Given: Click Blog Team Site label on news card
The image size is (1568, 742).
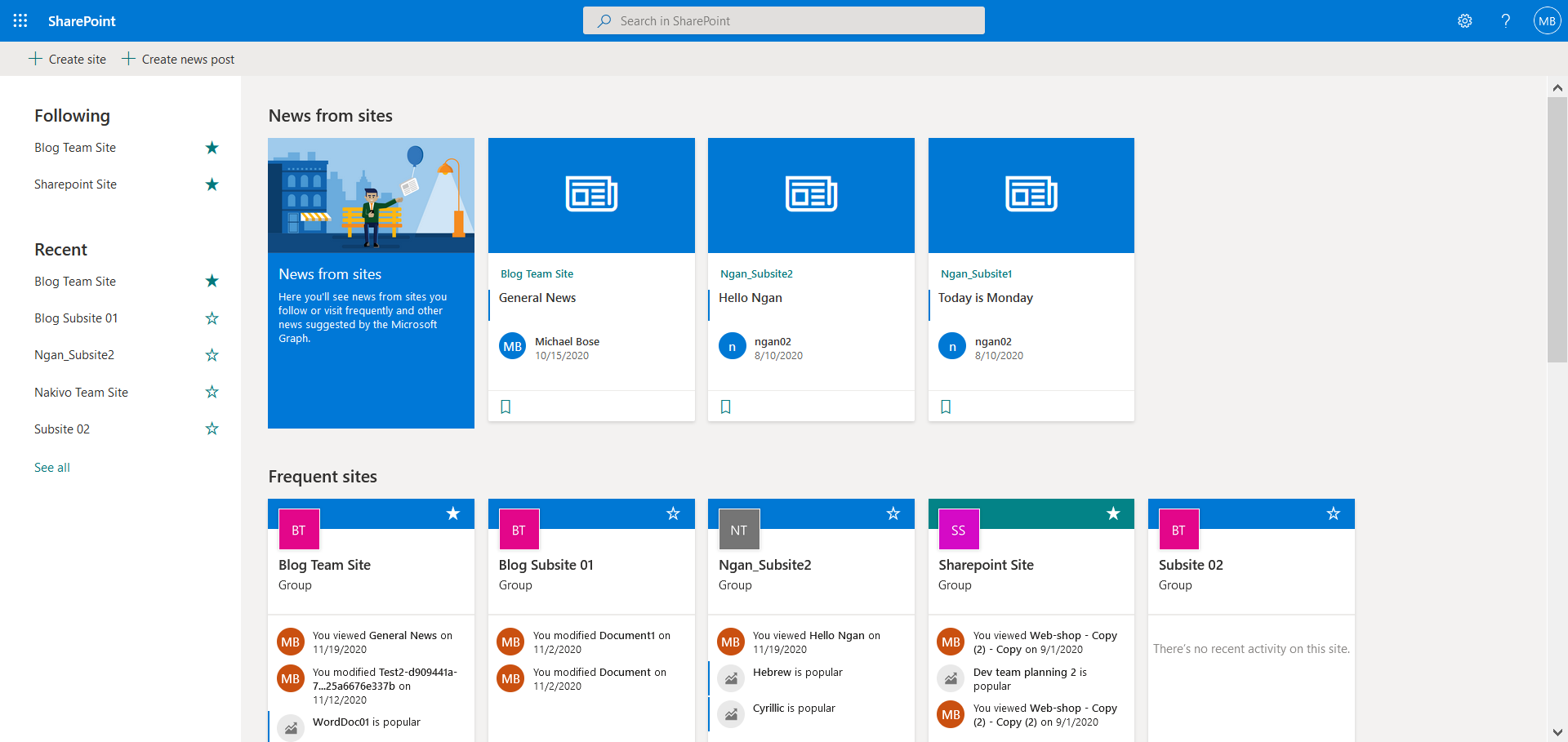Looking at the screenshot, I should (x=537, y=274).
